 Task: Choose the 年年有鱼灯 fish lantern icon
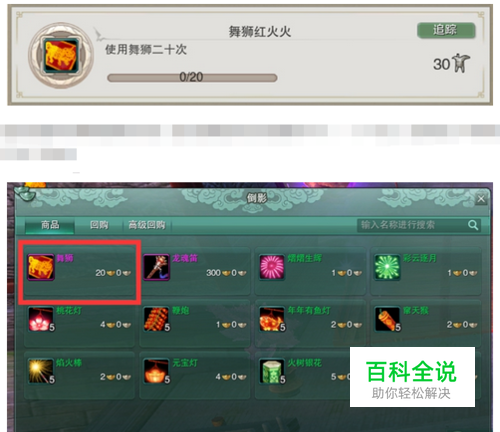coord(272,319)
